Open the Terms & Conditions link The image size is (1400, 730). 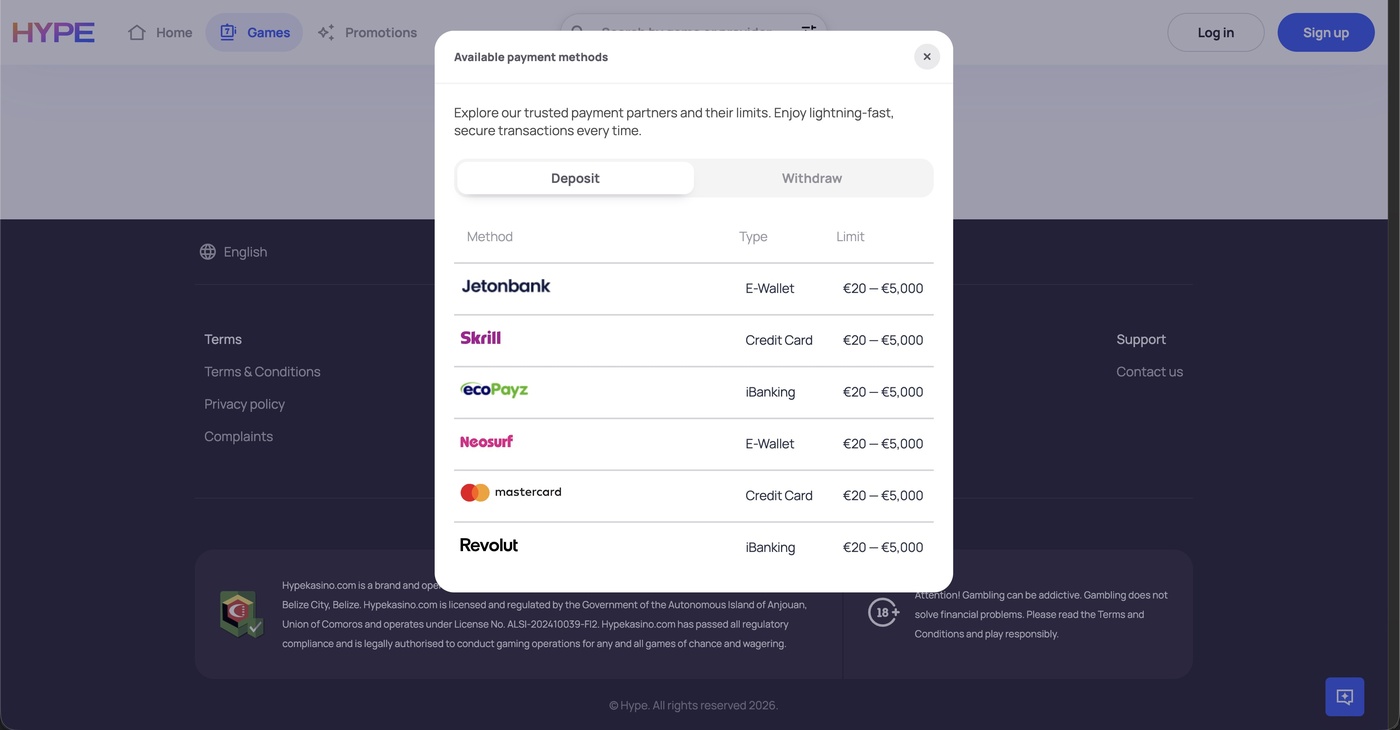click(262, 372)
